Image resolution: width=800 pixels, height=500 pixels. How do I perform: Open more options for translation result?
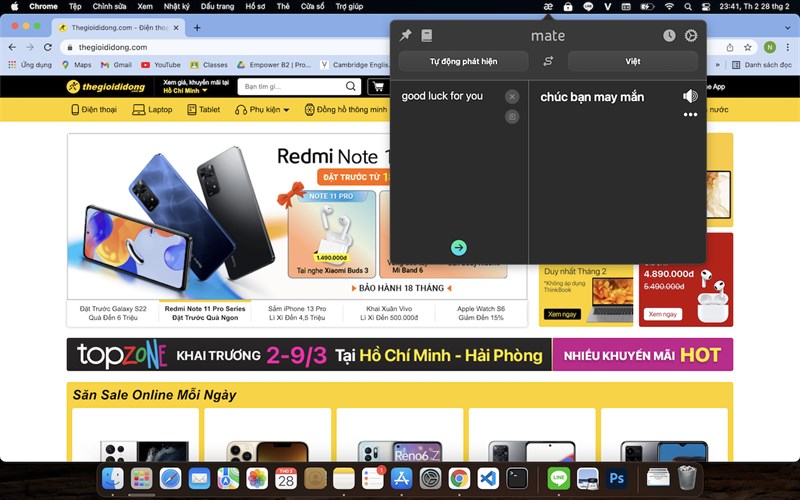690,115
